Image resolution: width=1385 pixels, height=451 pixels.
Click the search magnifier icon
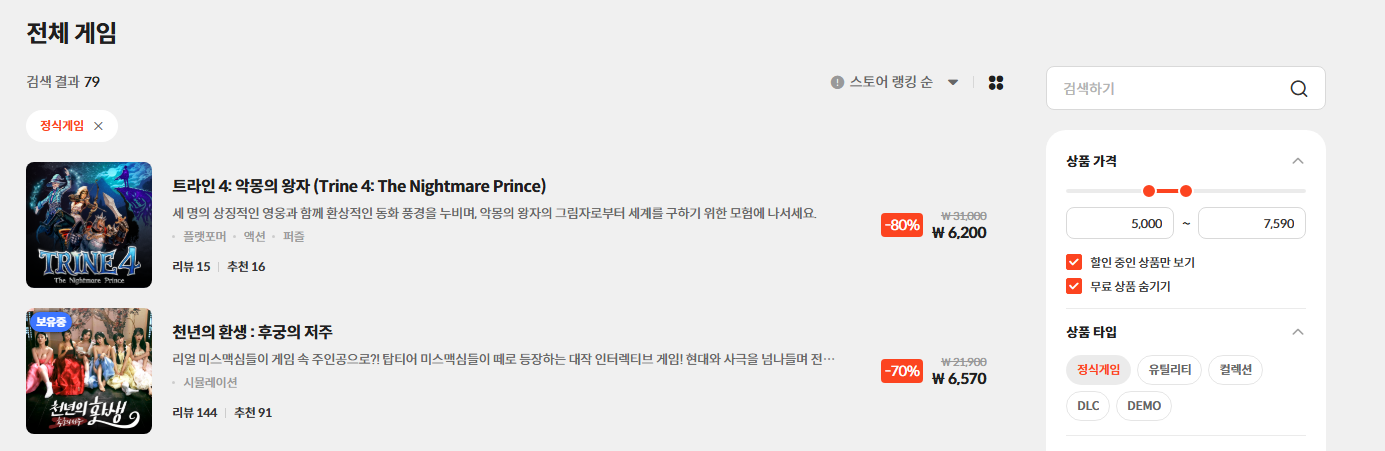[x=1299, y=88]
